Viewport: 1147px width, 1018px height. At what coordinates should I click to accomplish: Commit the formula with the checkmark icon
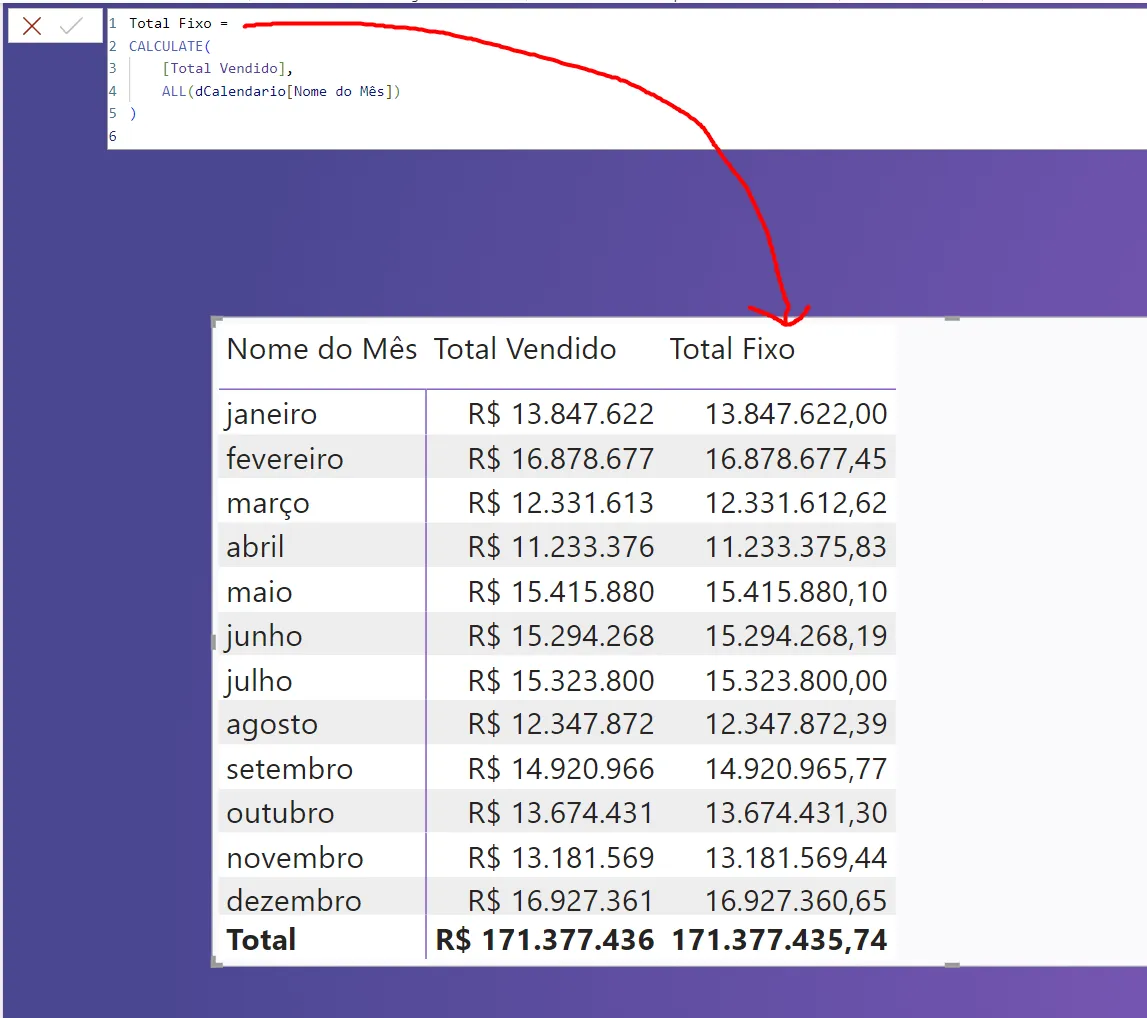[x=71, y=27]
